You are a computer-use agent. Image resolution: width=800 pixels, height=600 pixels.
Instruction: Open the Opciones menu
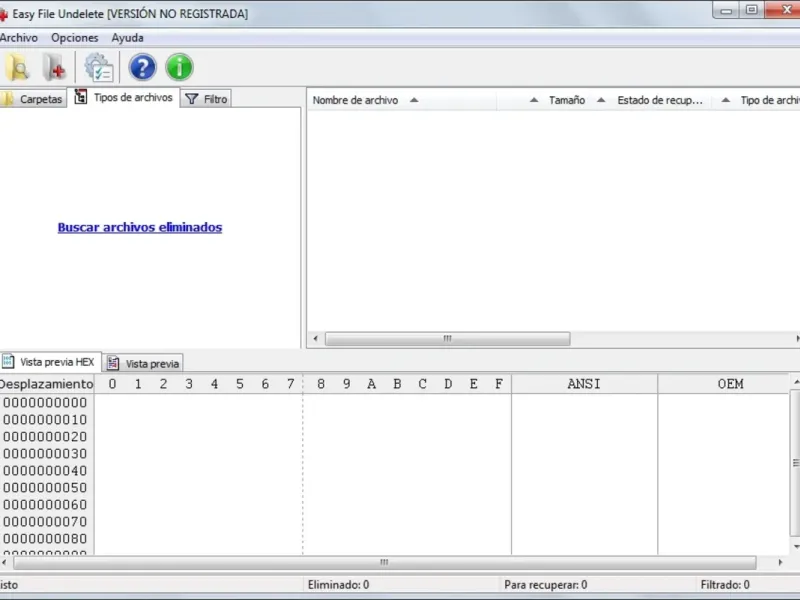click(74, 38)
